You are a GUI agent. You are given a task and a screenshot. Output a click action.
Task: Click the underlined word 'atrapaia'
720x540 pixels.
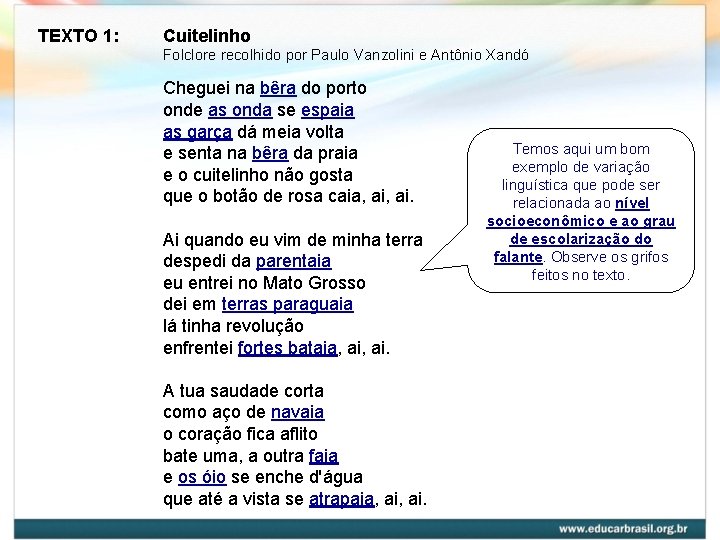point(342,499)
